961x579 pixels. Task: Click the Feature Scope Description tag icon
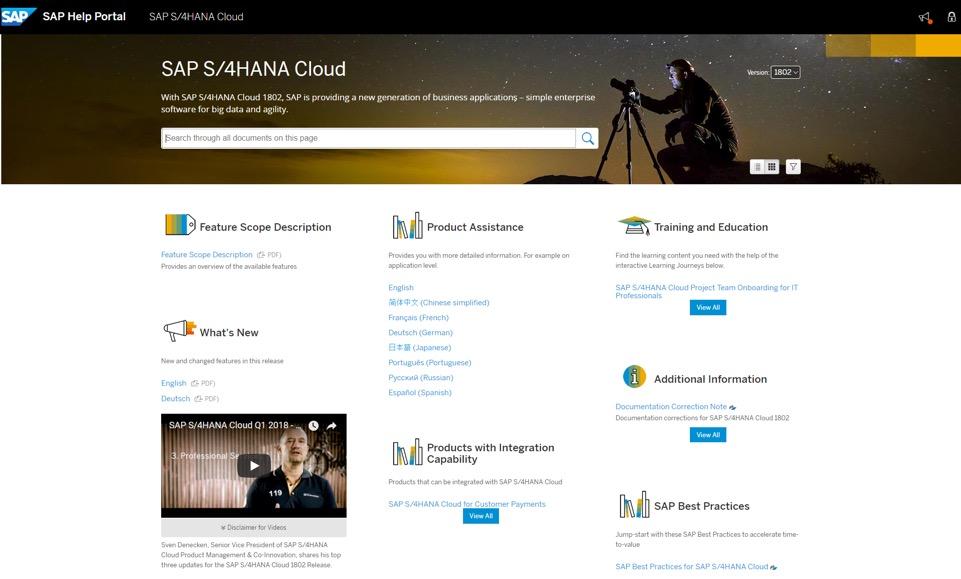click(x=180, y=225)
